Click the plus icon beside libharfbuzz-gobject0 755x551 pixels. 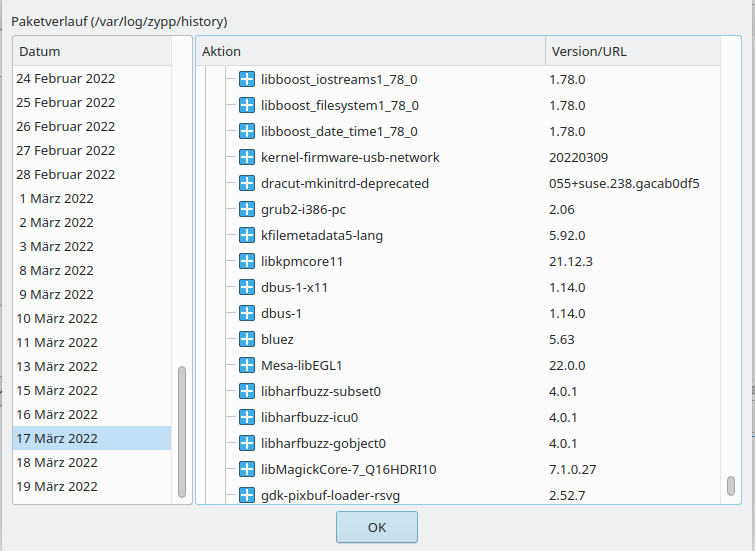point(247,443)
